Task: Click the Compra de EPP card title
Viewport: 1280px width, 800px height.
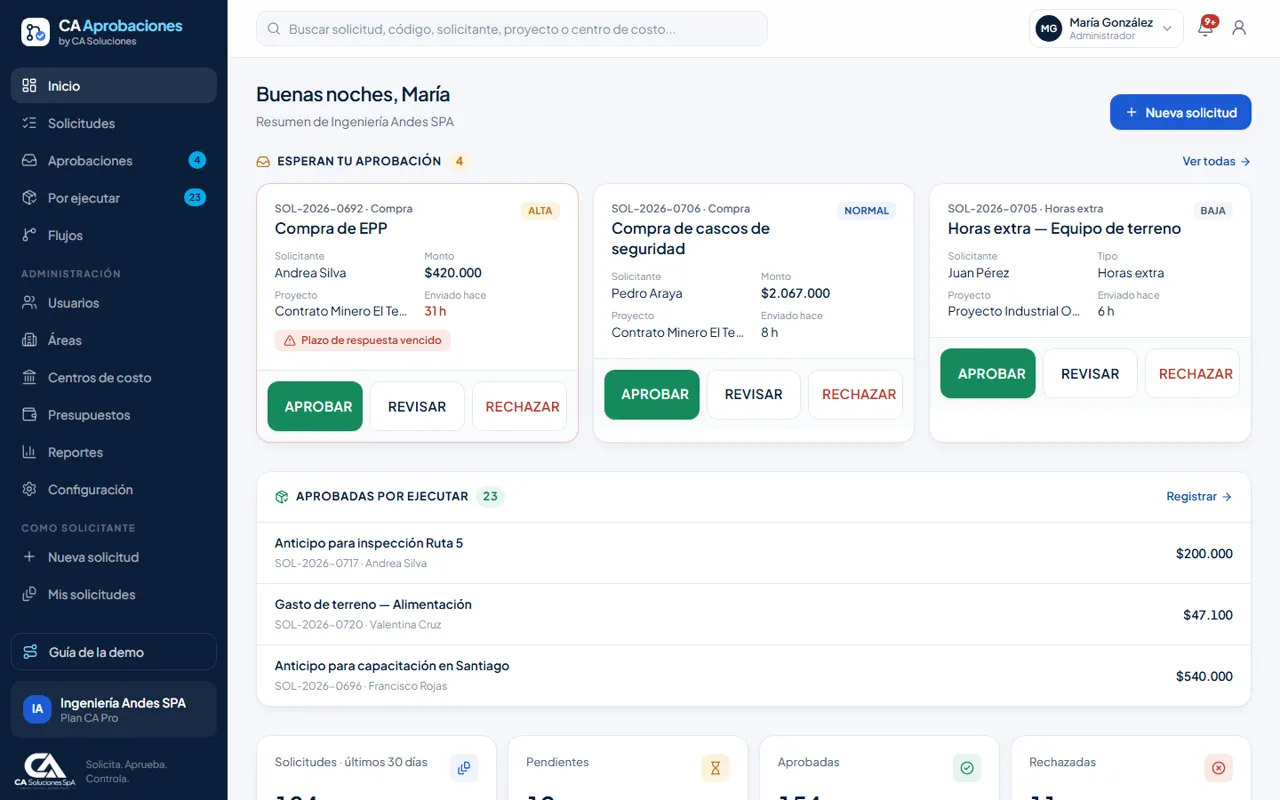Action: [x=331, y=228]
